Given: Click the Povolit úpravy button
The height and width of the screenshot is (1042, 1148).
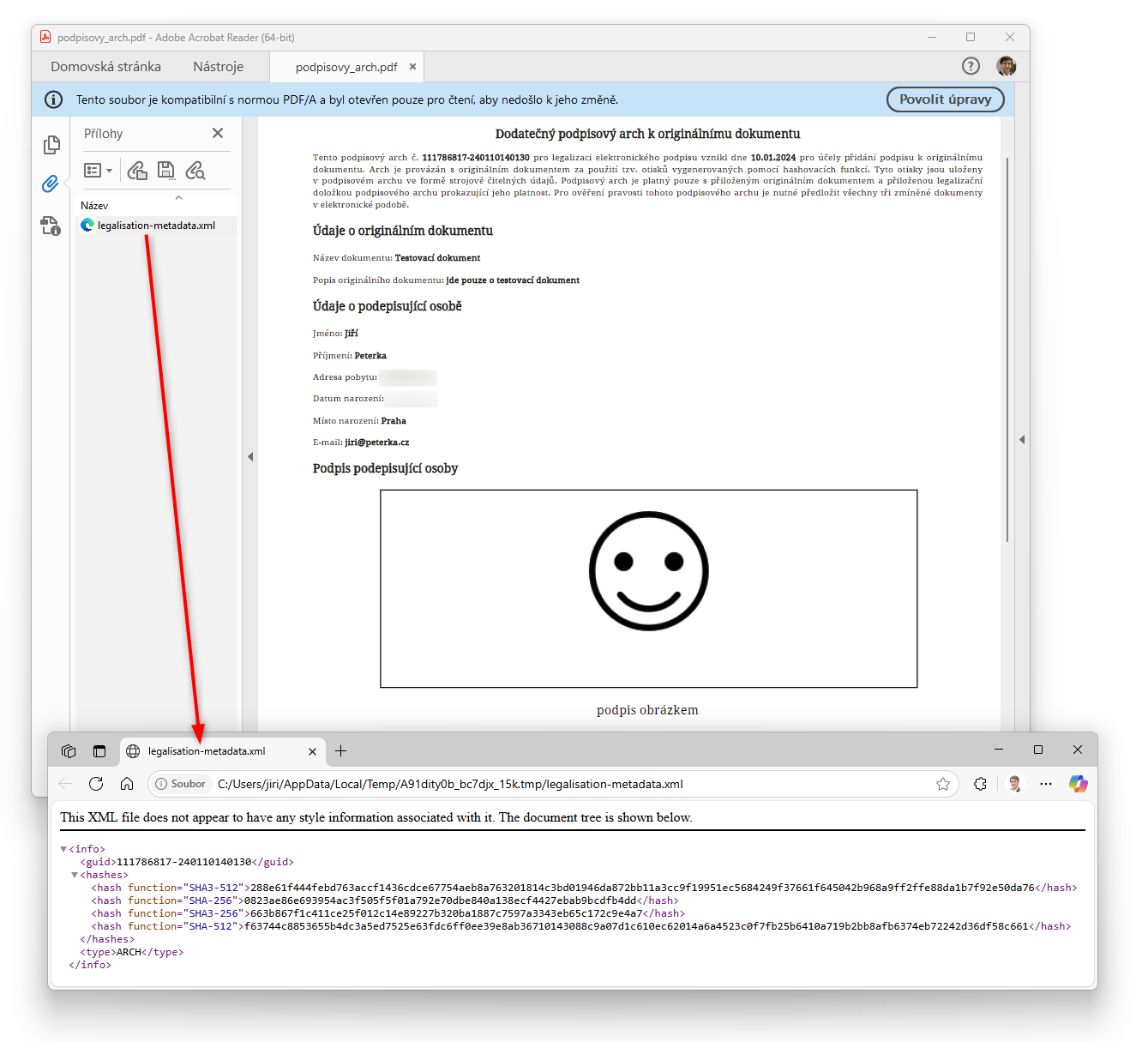Looking at the screenshot, I should point(945,99).
